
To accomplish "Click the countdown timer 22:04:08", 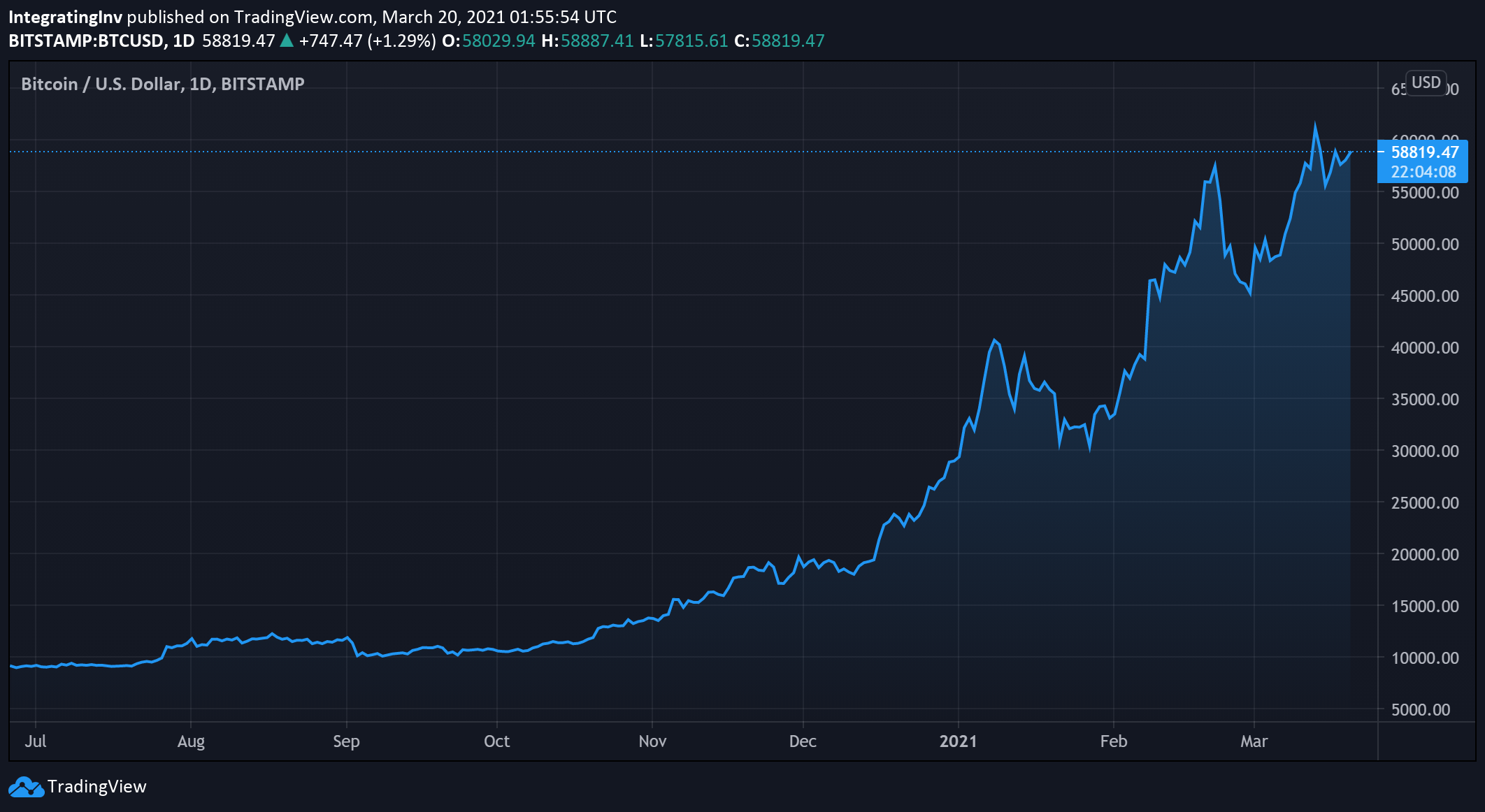I will click(1423, 172).
